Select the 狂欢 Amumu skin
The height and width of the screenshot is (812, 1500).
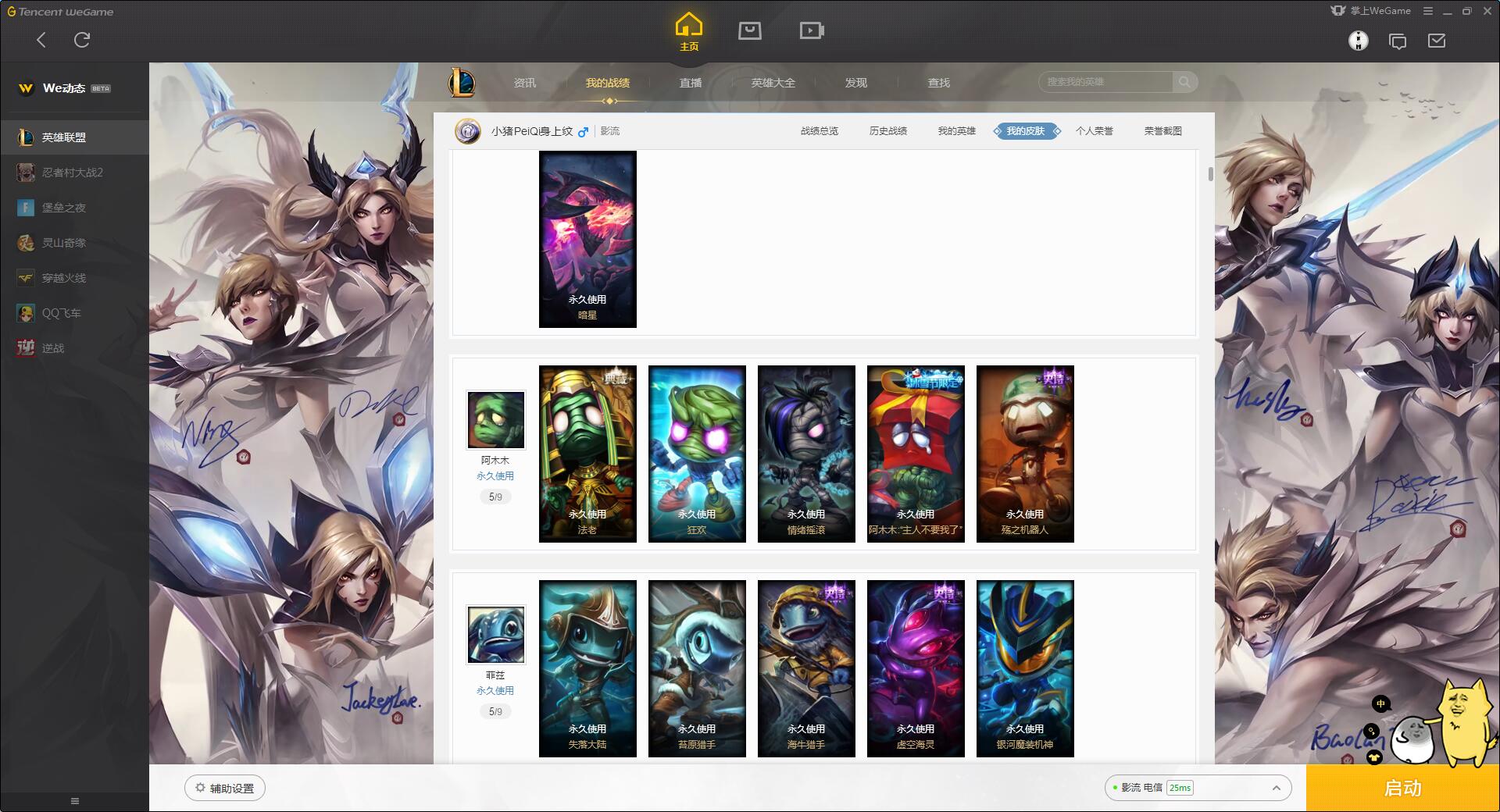click(697, 454)
